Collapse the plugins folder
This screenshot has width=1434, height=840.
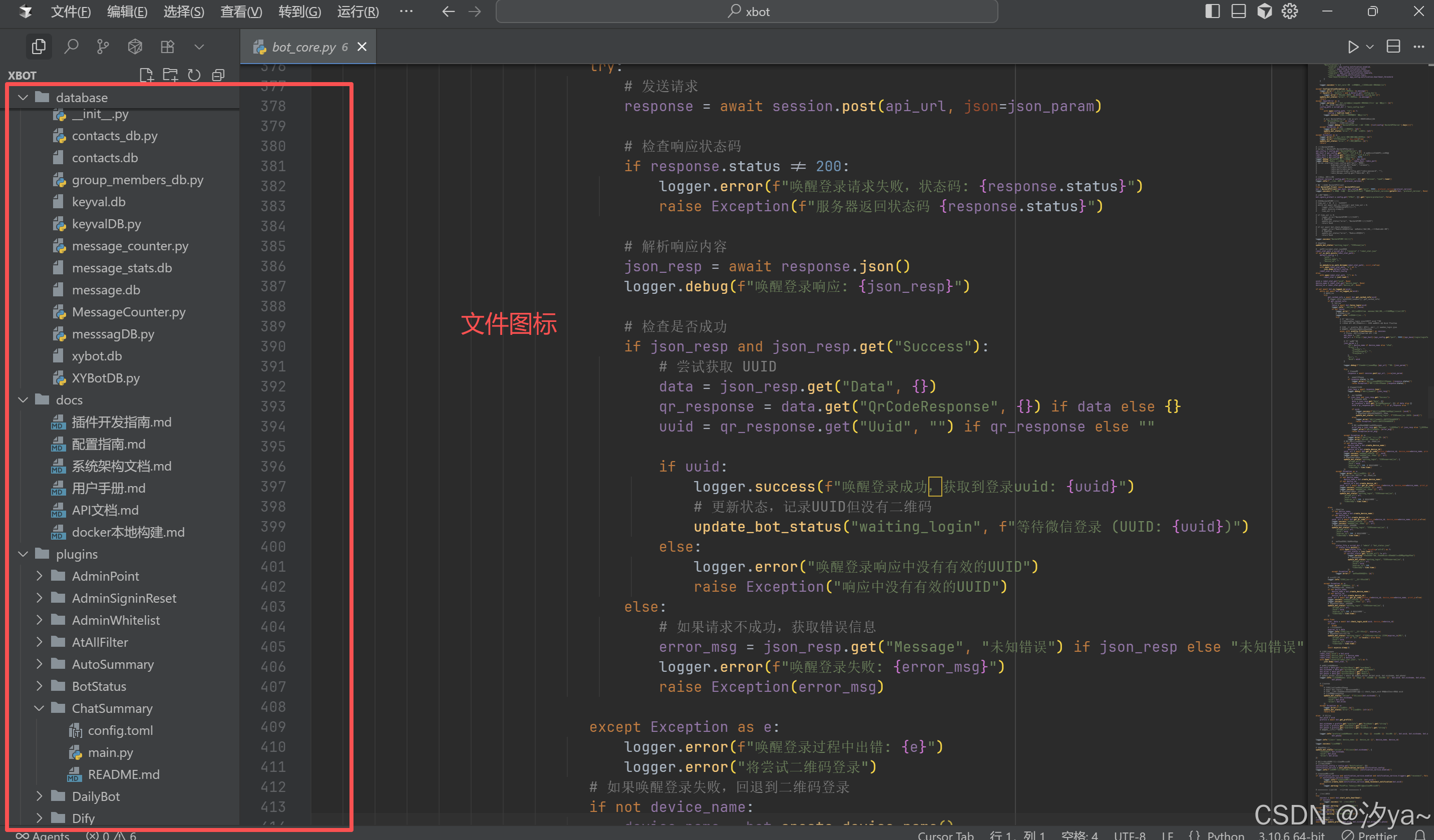click(24, 554)
